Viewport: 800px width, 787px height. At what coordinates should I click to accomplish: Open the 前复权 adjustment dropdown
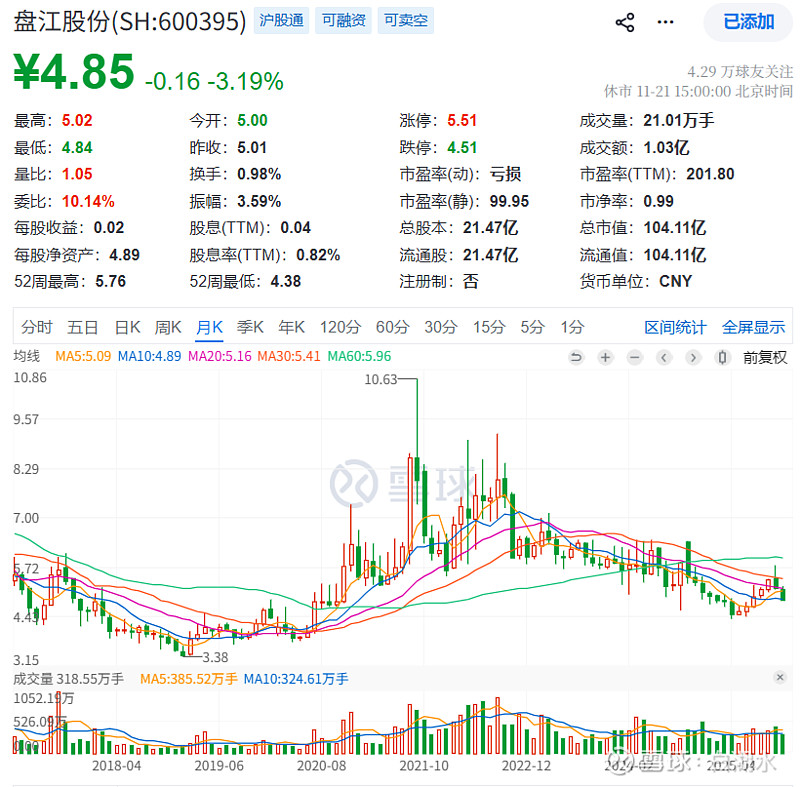765,358
